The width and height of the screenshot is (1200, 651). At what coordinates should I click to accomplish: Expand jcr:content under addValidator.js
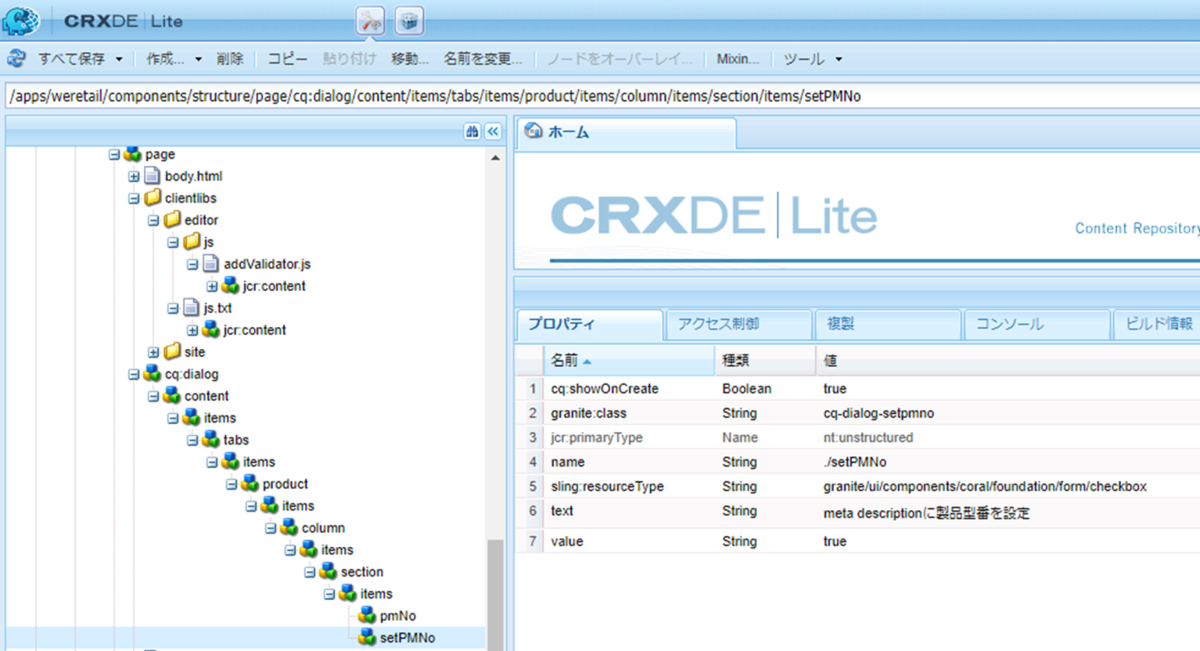pyautogui.click(x=212, y=286)
